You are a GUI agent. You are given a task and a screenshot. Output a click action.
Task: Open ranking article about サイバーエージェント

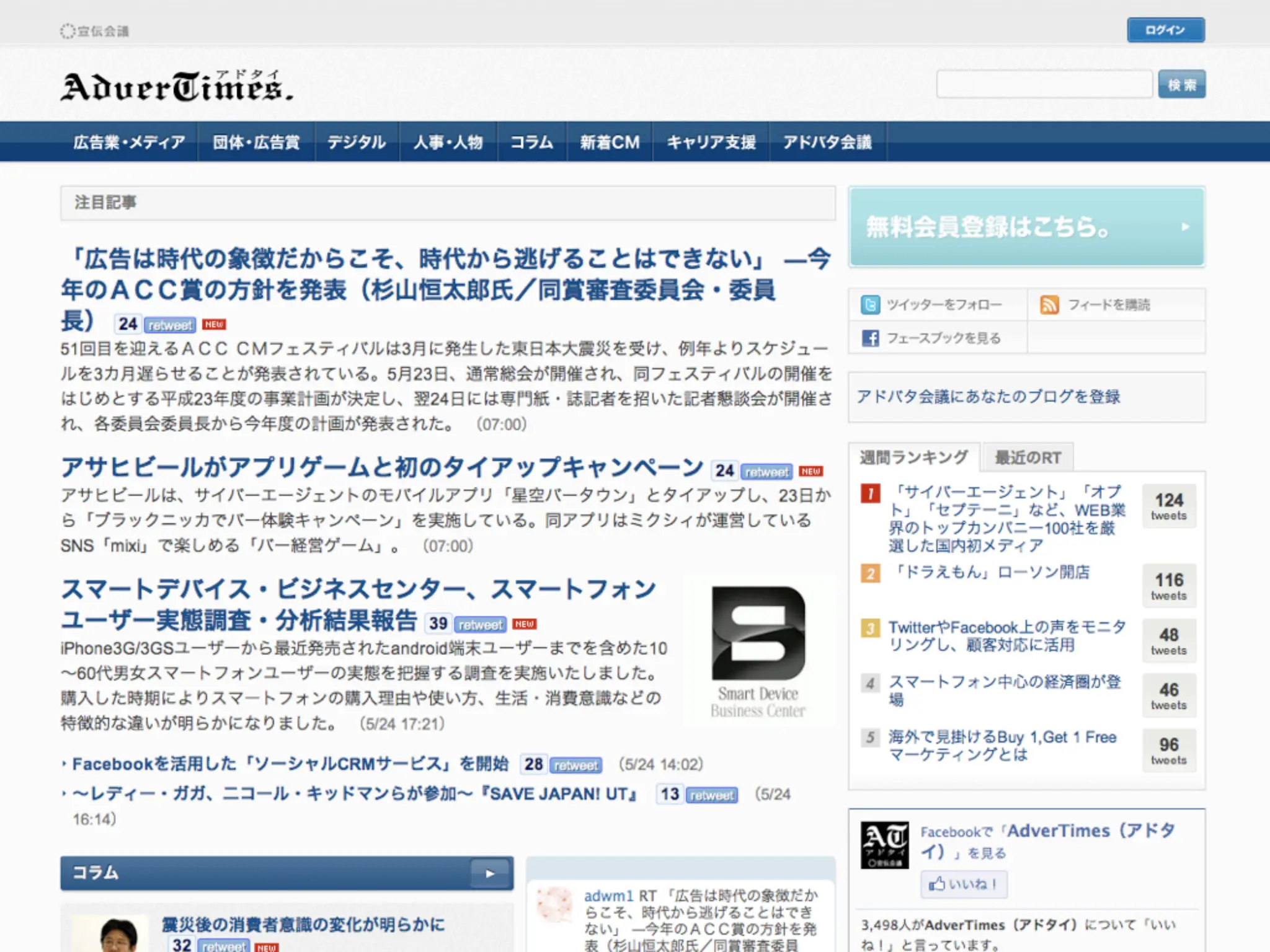(1006, 519)
